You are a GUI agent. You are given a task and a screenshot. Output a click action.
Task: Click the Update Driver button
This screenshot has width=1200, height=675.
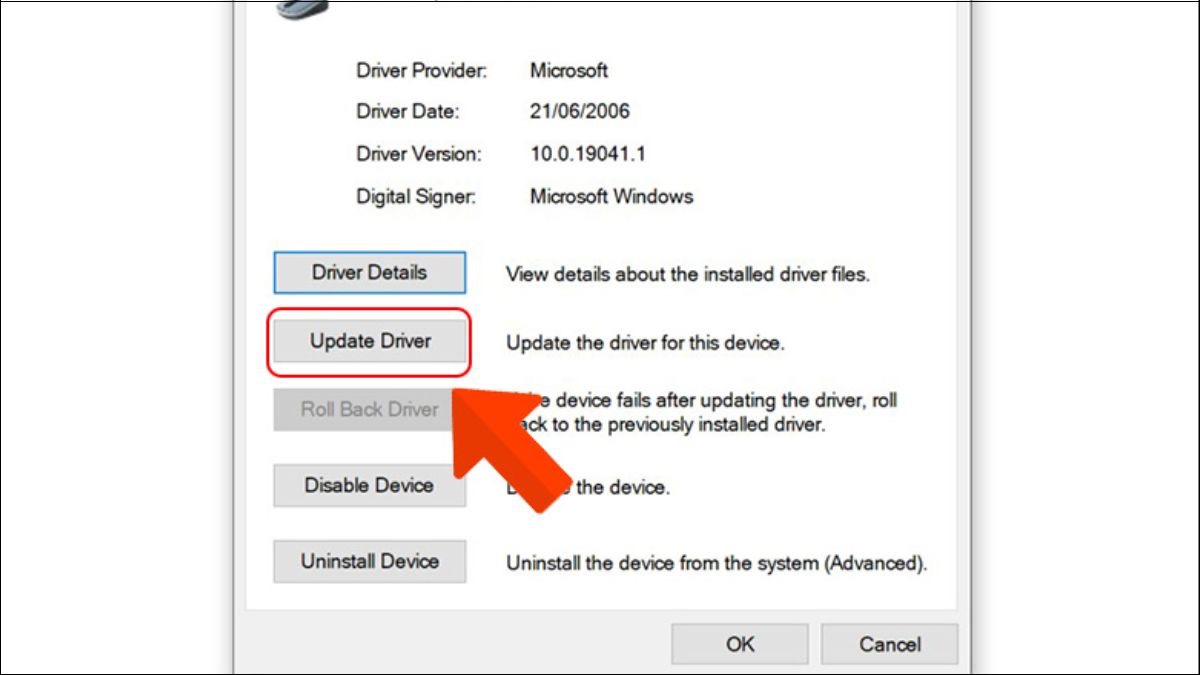(x=370, y=341)
